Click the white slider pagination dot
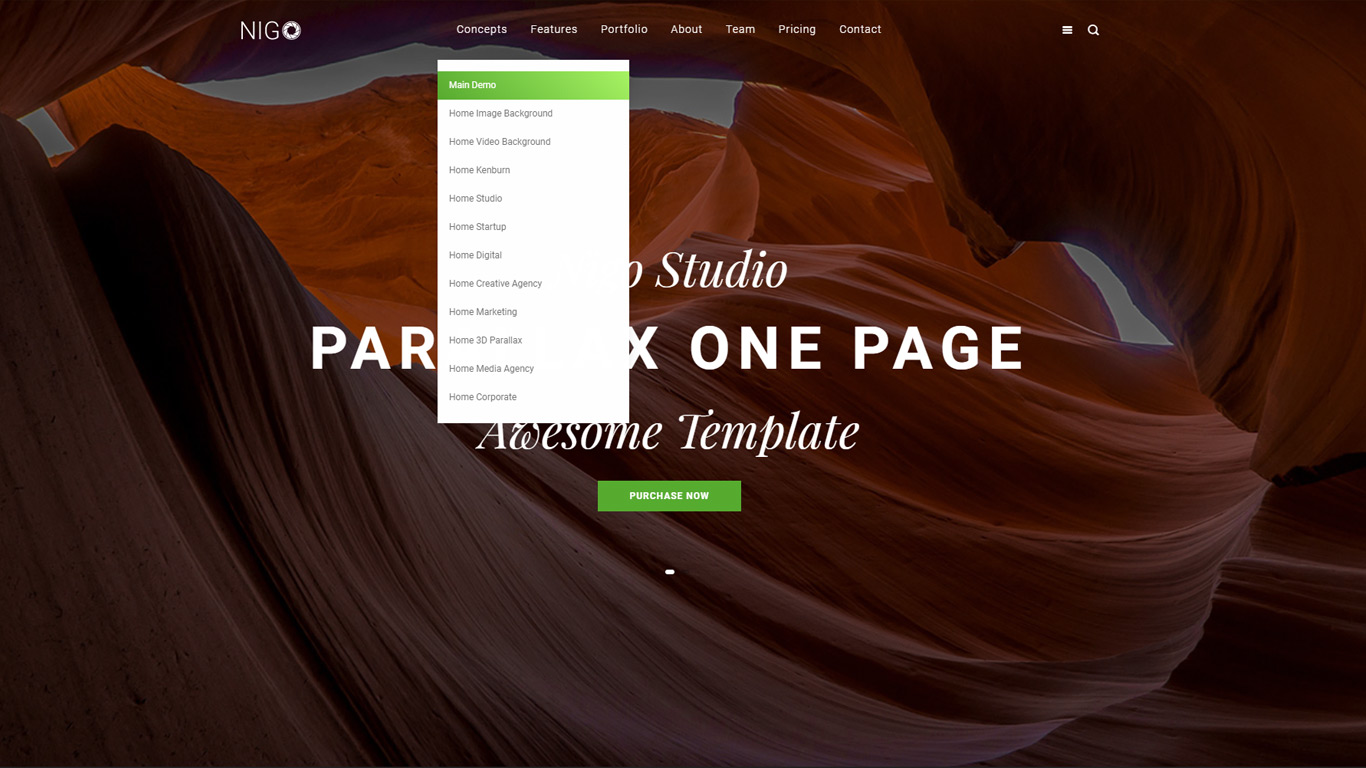The height and width of the screenshot is (768, 1366). coord(670,572)
